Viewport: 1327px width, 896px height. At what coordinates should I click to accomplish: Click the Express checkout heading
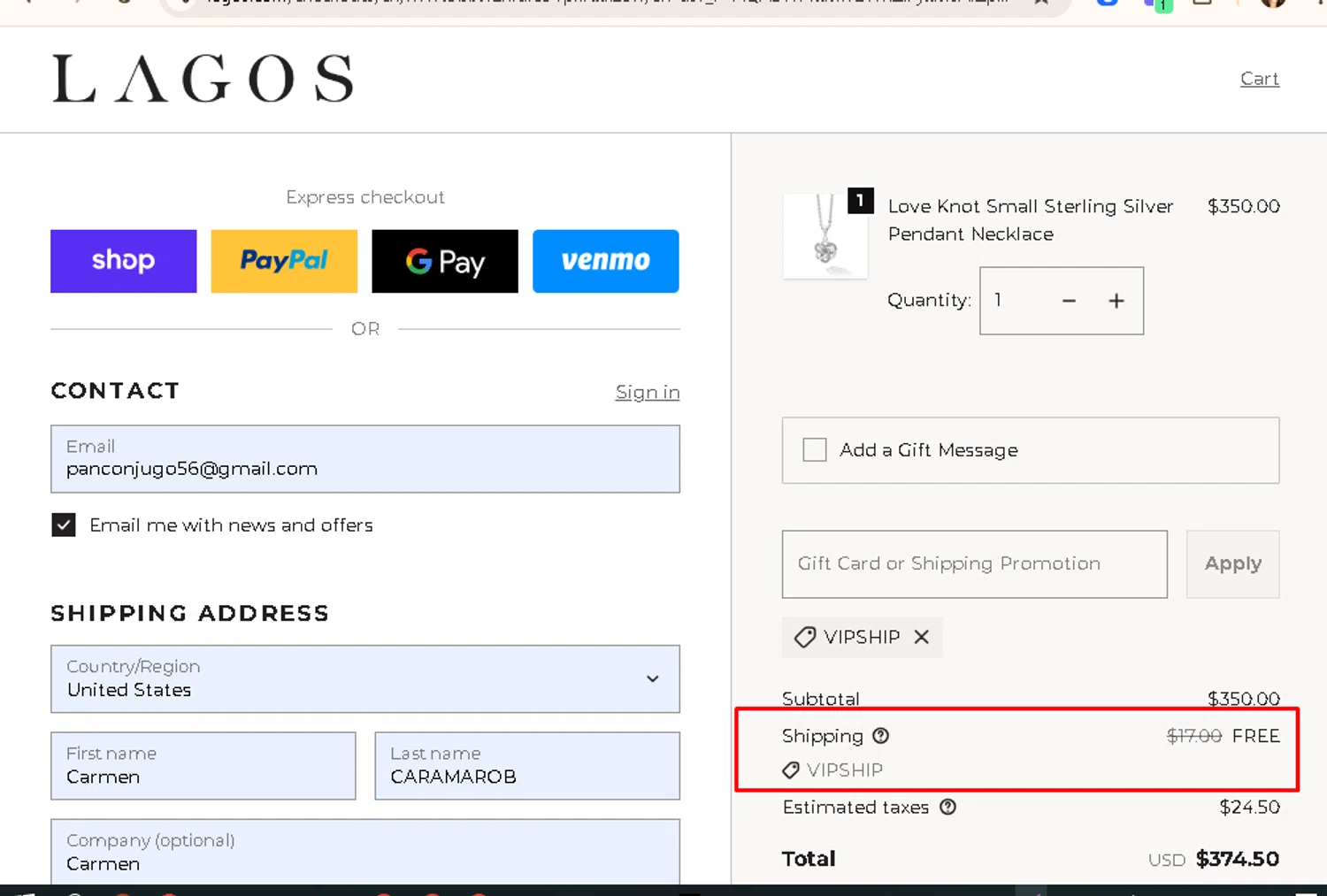pos(365,197)
